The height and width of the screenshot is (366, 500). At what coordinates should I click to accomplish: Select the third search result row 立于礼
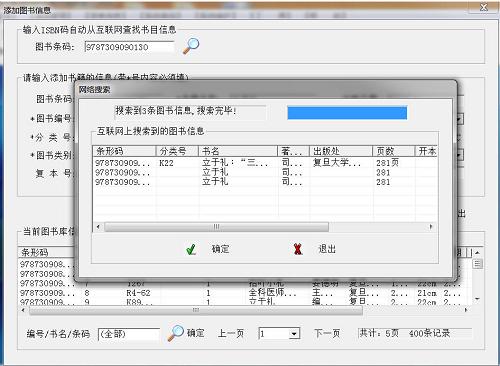[x=265, y=182]
